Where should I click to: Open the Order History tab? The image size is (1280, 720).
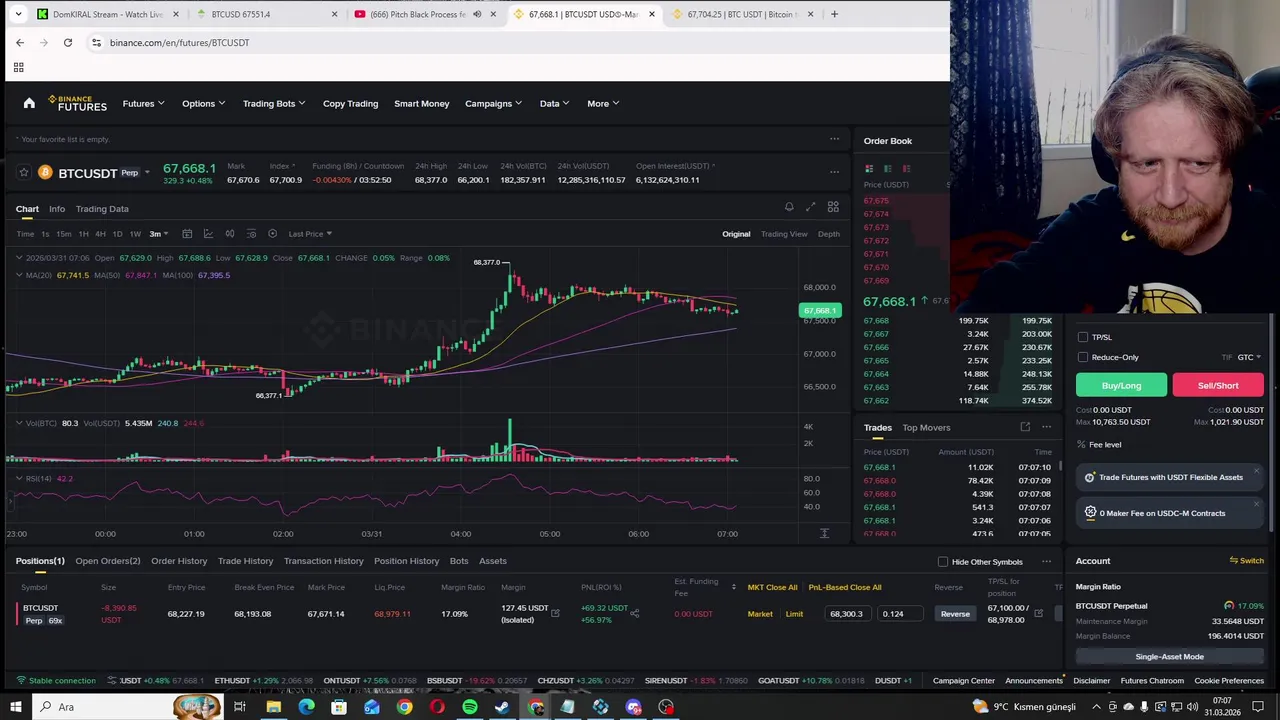[x=179, y=561]
